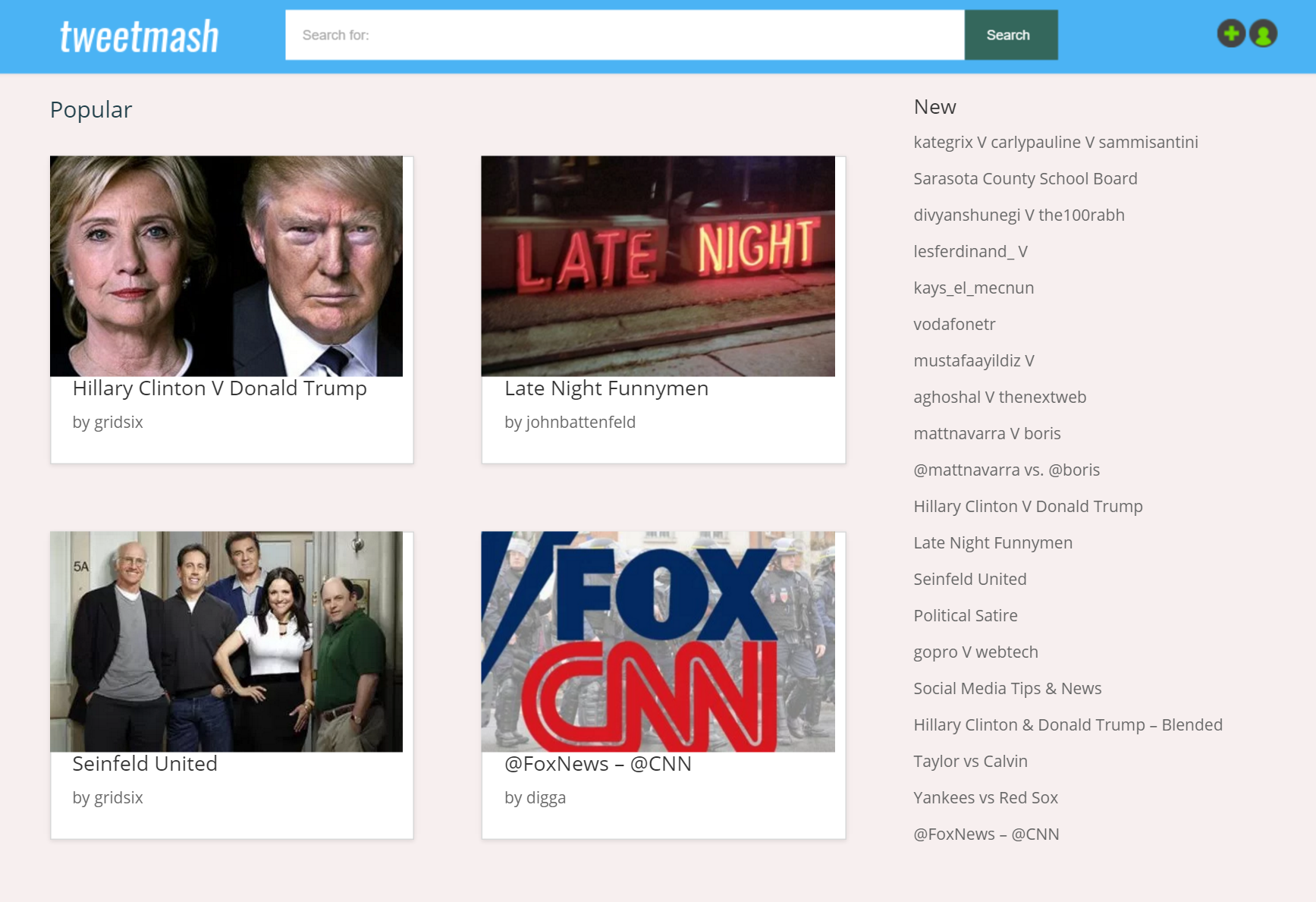
Task: Open Yankees vs Red Sox link
Action: click(985, 798)
